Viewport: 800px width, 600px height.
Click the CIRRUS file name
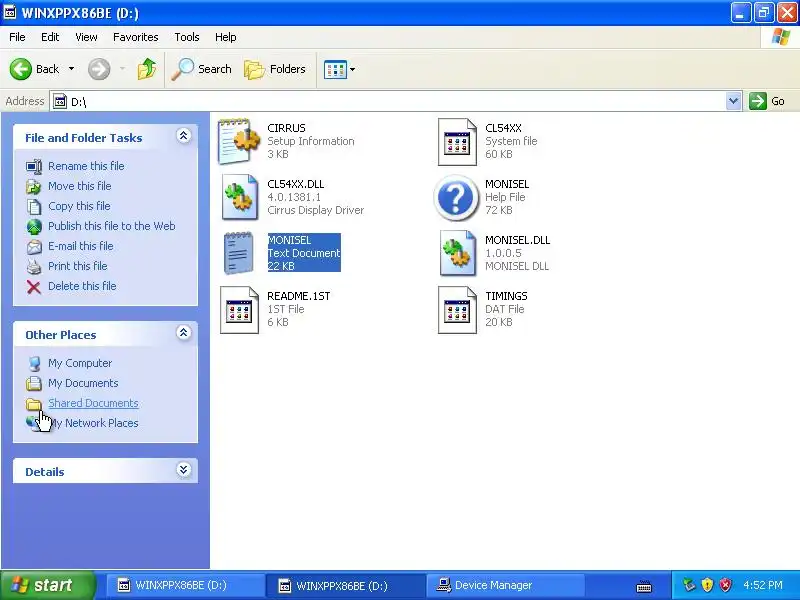286,128
